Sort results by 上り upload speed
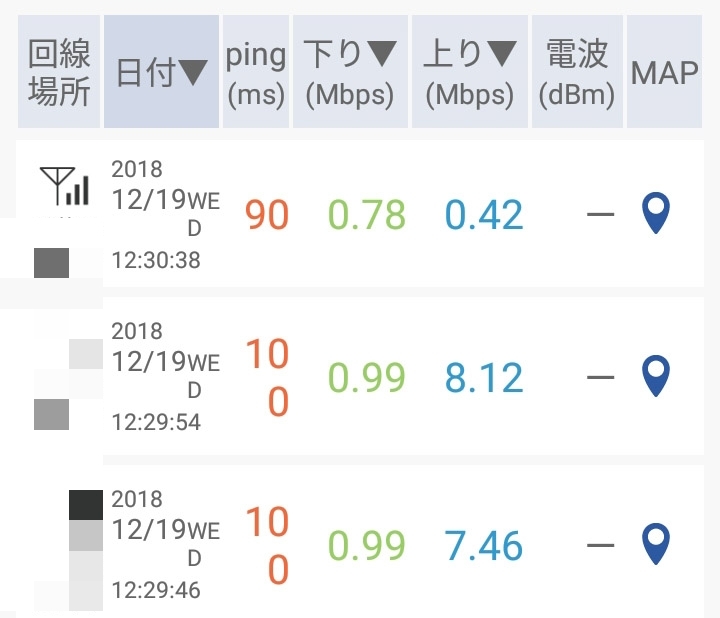The image size is (720, 618). click(x=470, y=72)
